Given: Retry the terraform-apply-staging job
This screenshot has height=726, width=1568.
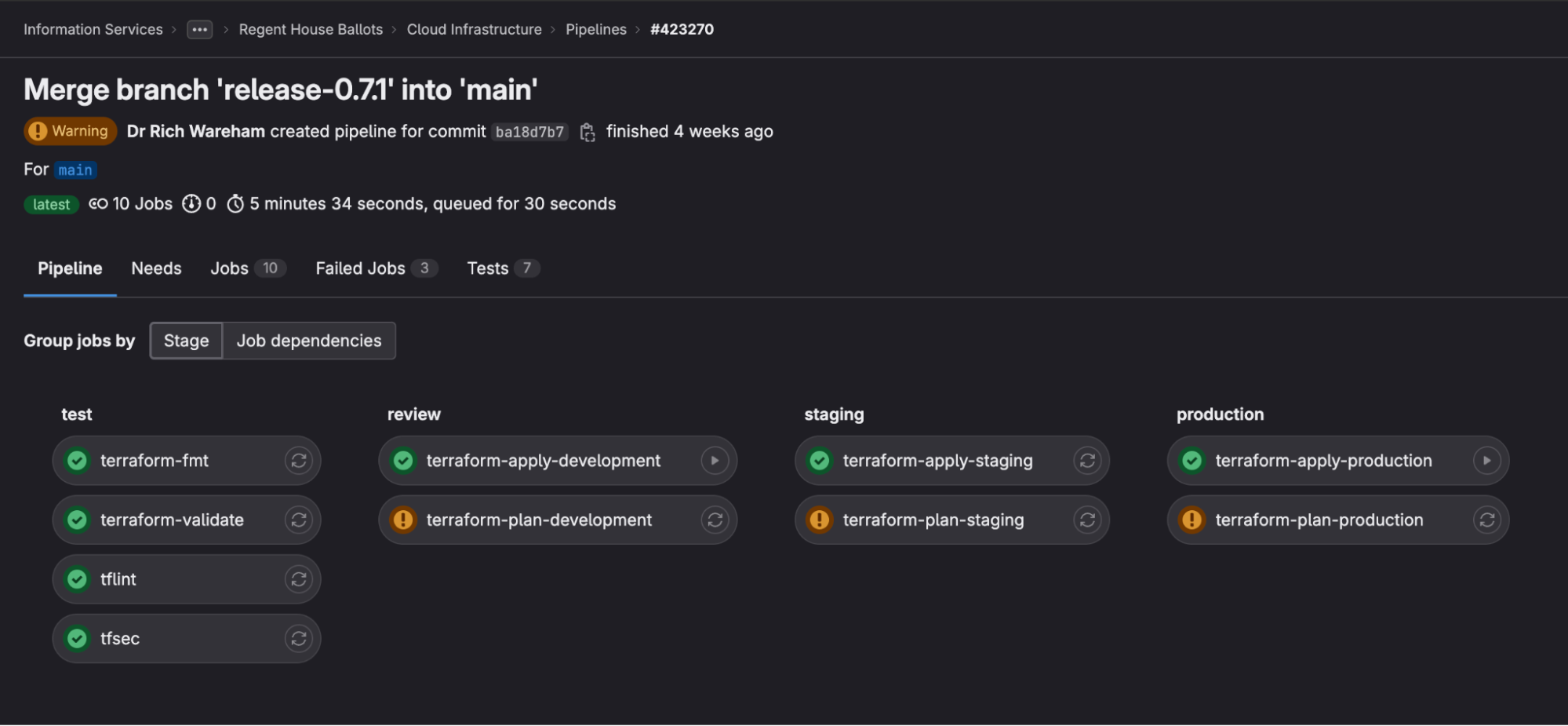Looking at the screenshot, I should pyautogui.click(x=1086, y=461).
